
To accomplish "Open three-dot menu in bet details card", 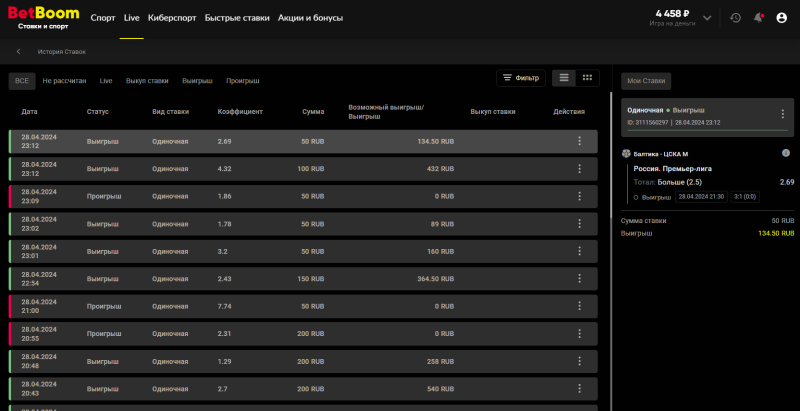I will pyautogui.click(x=782, y=114).
